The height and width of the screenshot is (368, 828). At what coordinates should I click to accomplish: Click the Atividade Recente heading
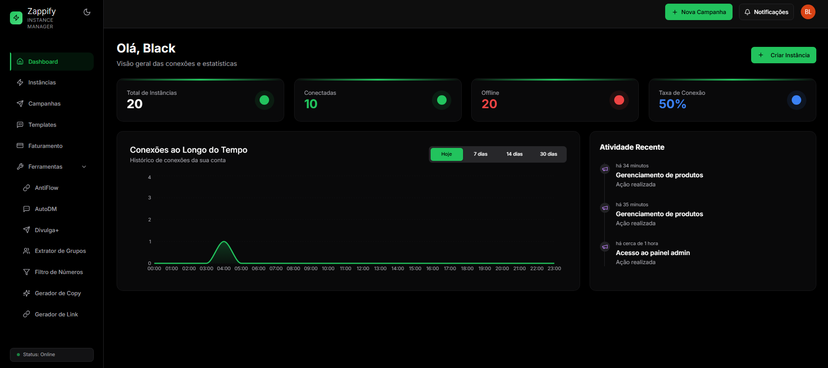point(632,147)
